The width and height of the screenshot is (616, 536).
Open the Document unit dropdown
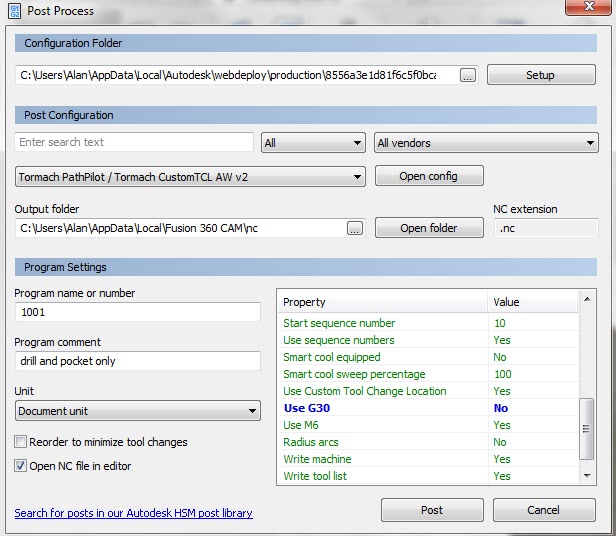[x=138, y=411]
